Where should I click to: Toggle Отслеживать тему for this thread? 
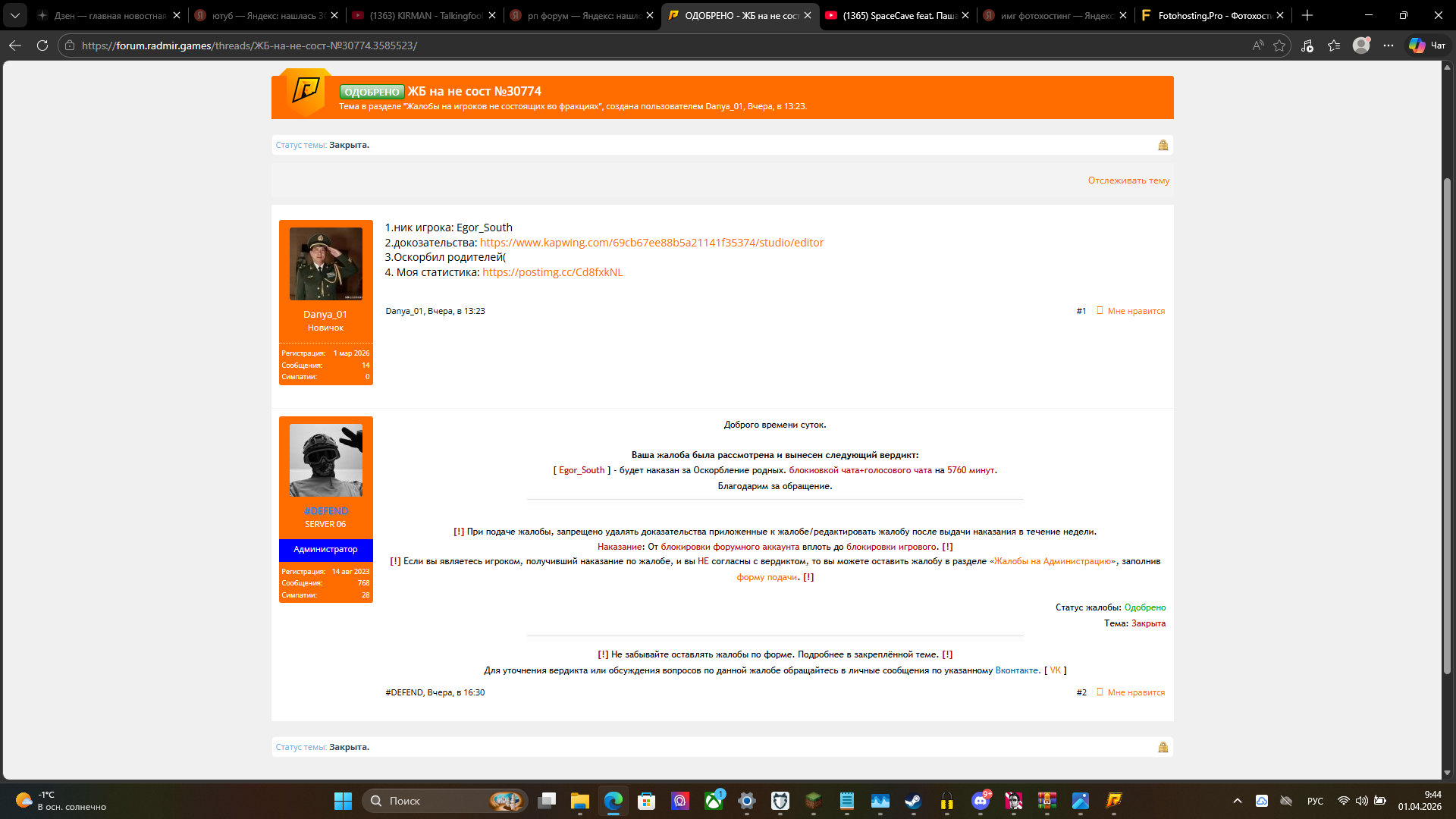[x=1128, y=180]
